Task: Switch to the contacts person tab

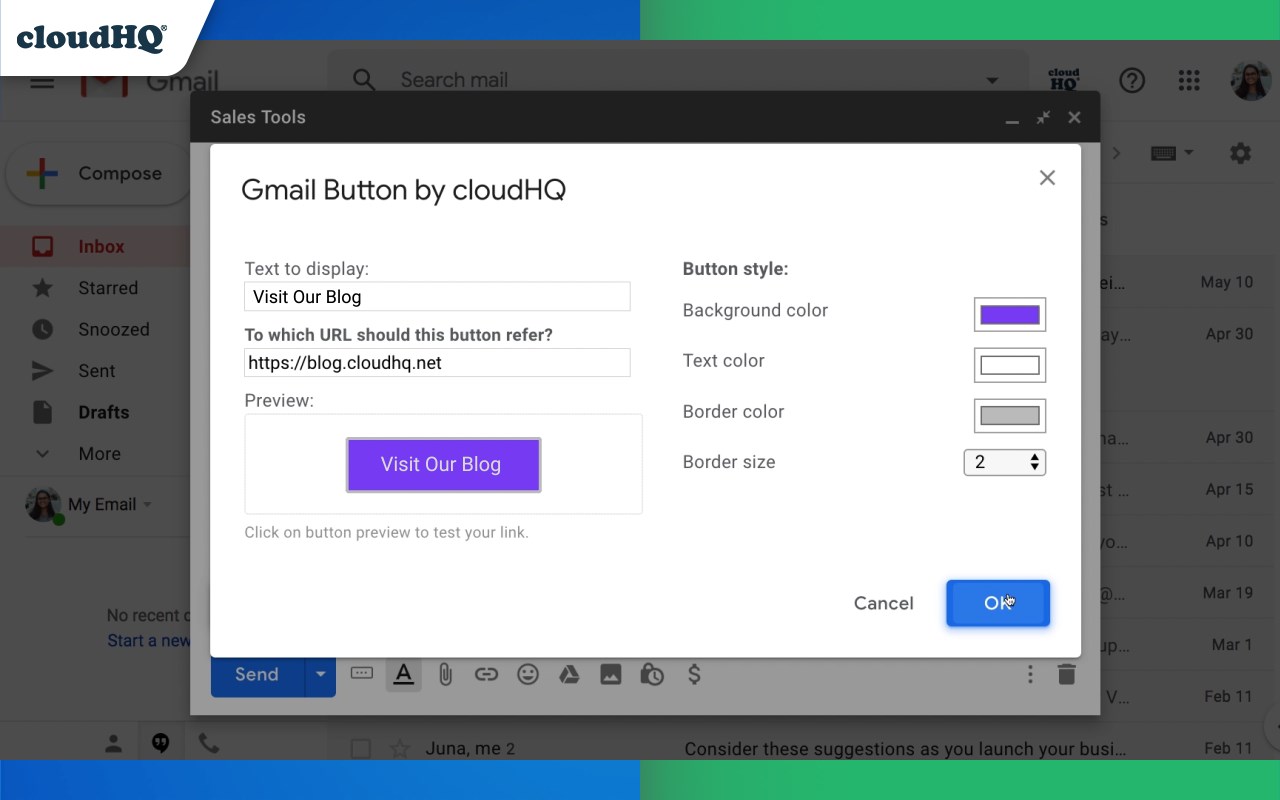Action: point(114,743)
